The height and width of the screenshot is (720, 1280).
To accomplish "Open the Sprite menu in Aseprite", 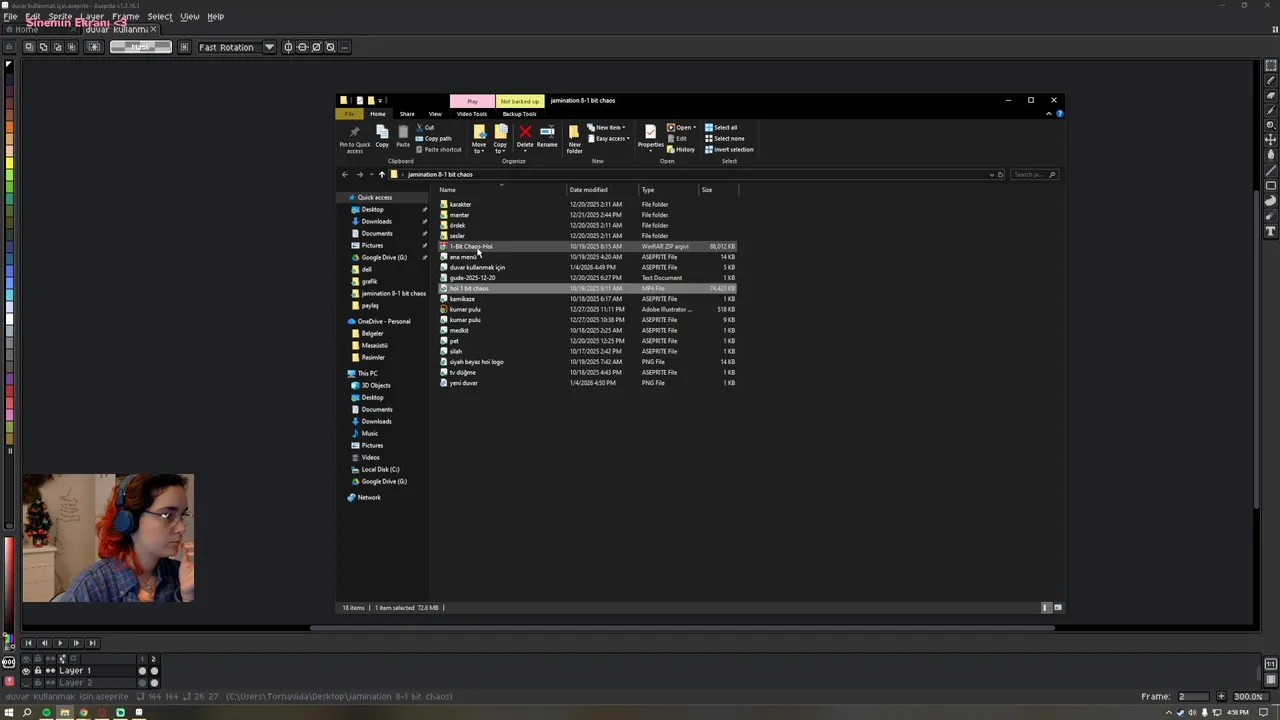I will point(60,16).
